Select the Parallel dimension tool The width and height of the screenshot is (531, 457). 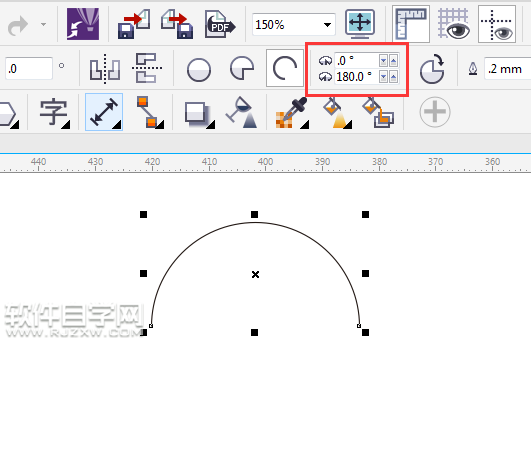click(x=104, y=112)
